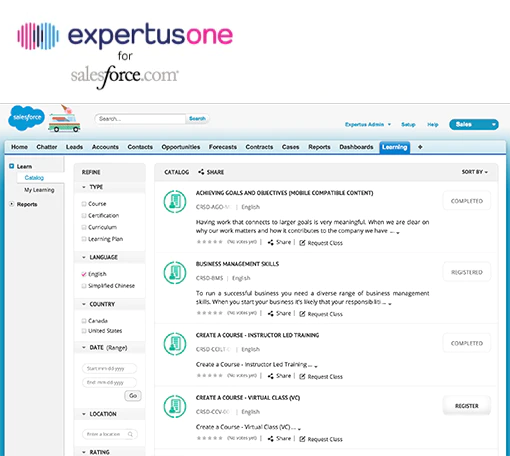Collapse the Language filter section
Screen dimensions: 510x456
84,257
